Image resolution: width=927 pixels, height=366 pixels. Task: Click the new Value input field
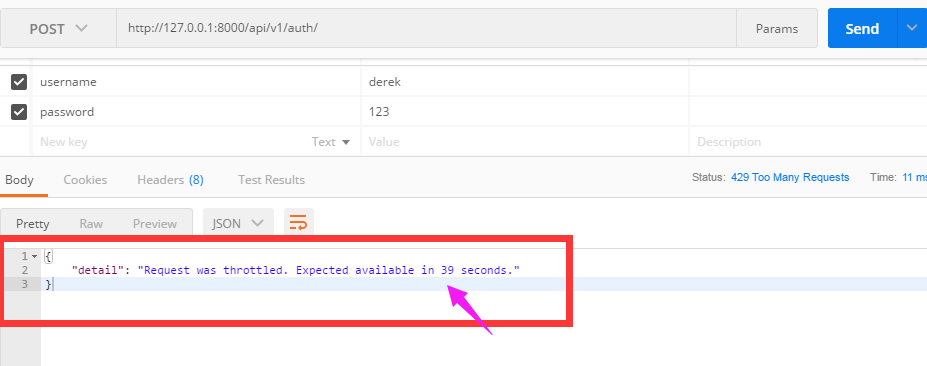click(x=525, y=142)
